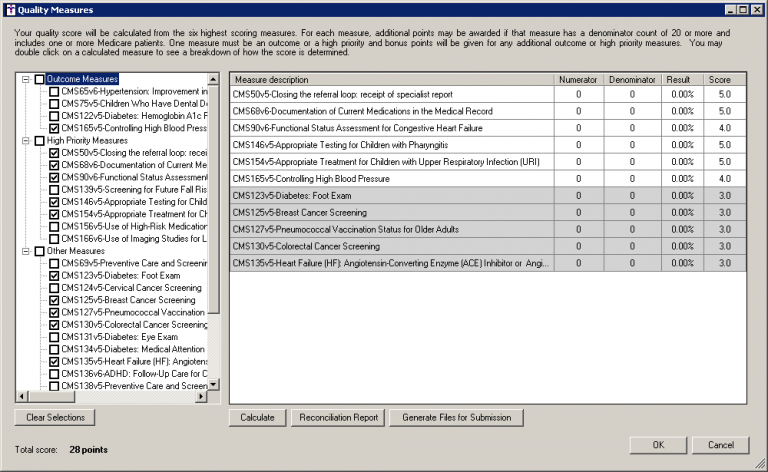The image size is (768, 472).
Task: Toggle the Outcome Measures group checkbox
Action: pyautogui.click(x=40, y=79)
